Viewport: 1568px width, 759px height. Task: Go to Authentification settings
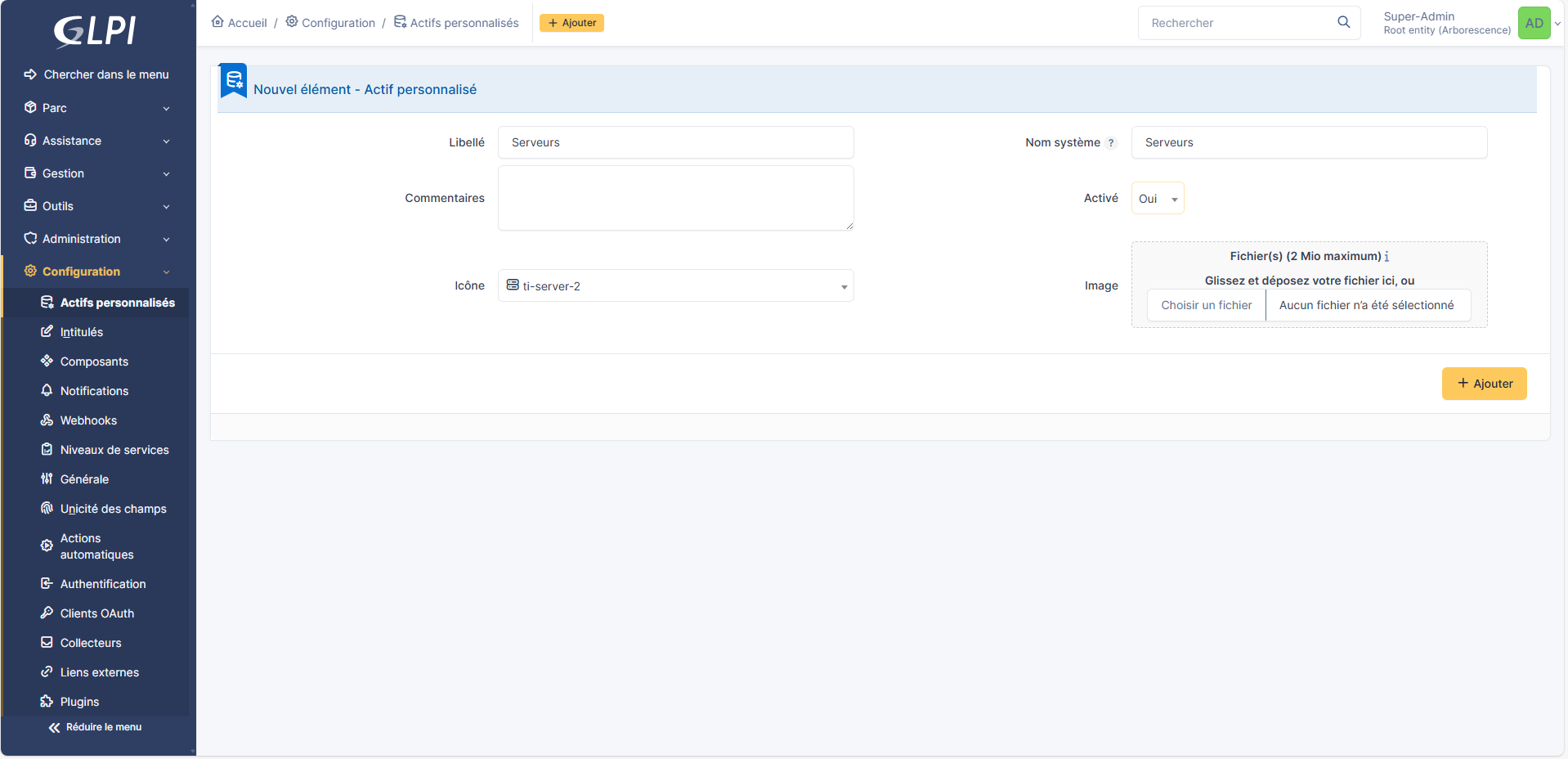[103, 584]
